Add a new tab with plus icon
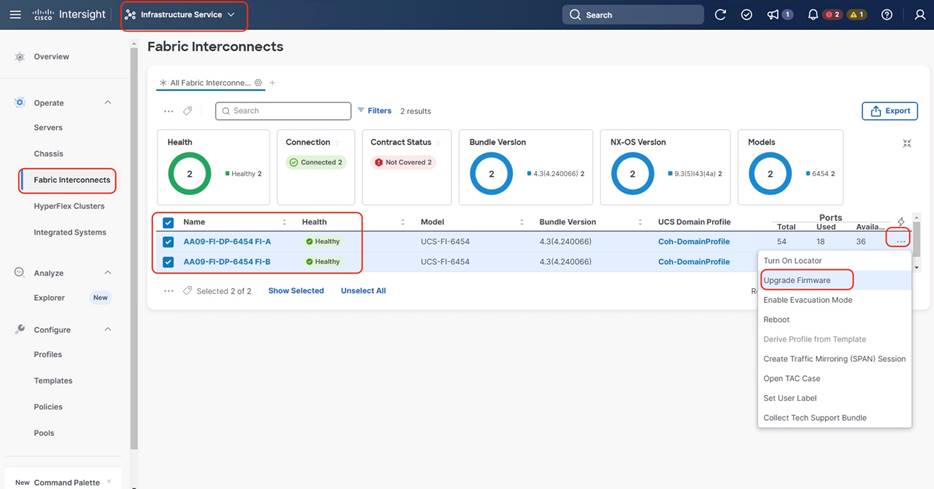 point(272,83)
